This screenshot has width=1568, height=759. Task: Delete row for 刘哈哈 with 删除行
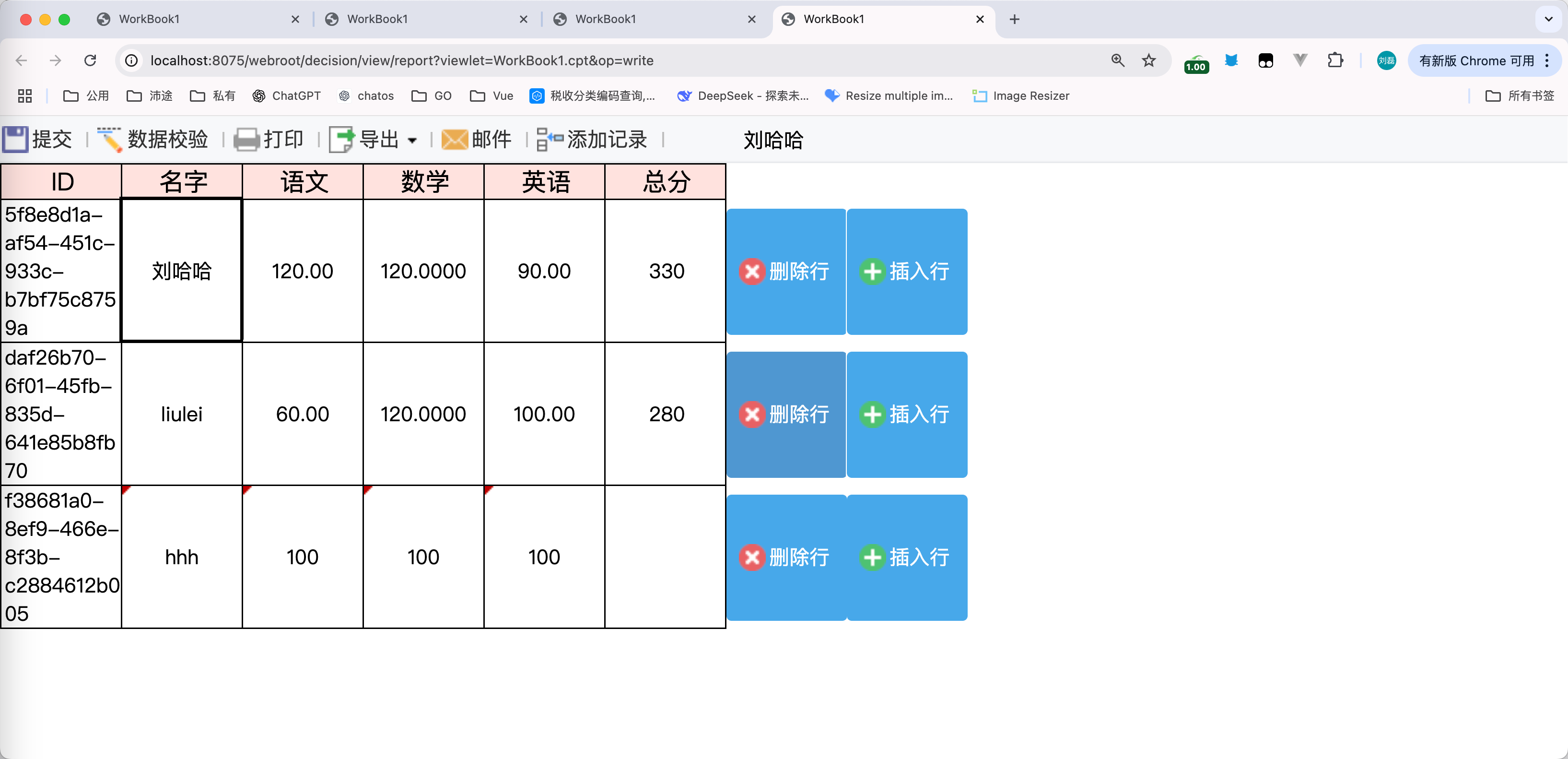pos(786,272)
